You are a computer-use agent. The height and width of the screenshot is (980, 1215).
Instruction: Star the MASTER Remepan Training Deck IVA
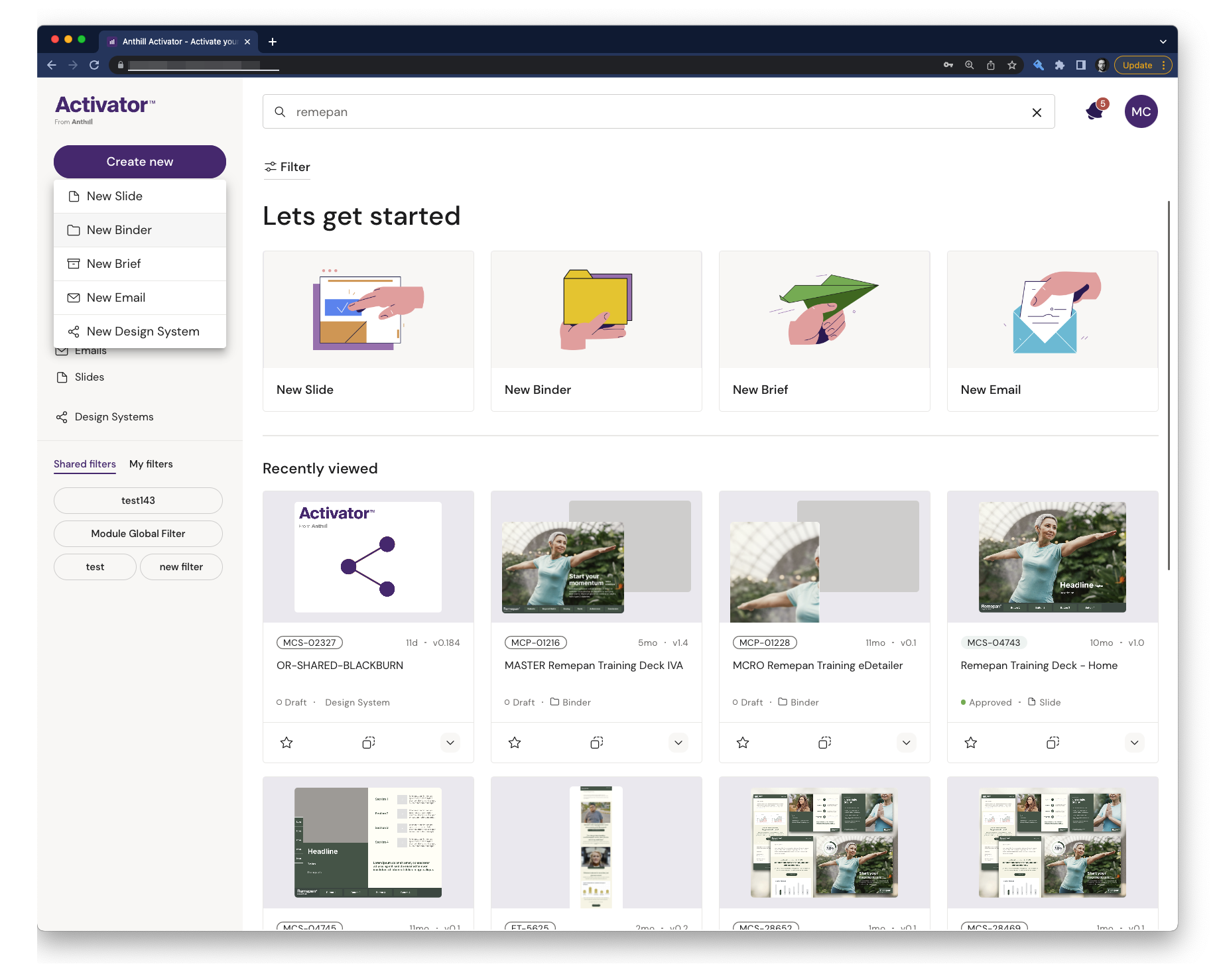tap(515, 743)
